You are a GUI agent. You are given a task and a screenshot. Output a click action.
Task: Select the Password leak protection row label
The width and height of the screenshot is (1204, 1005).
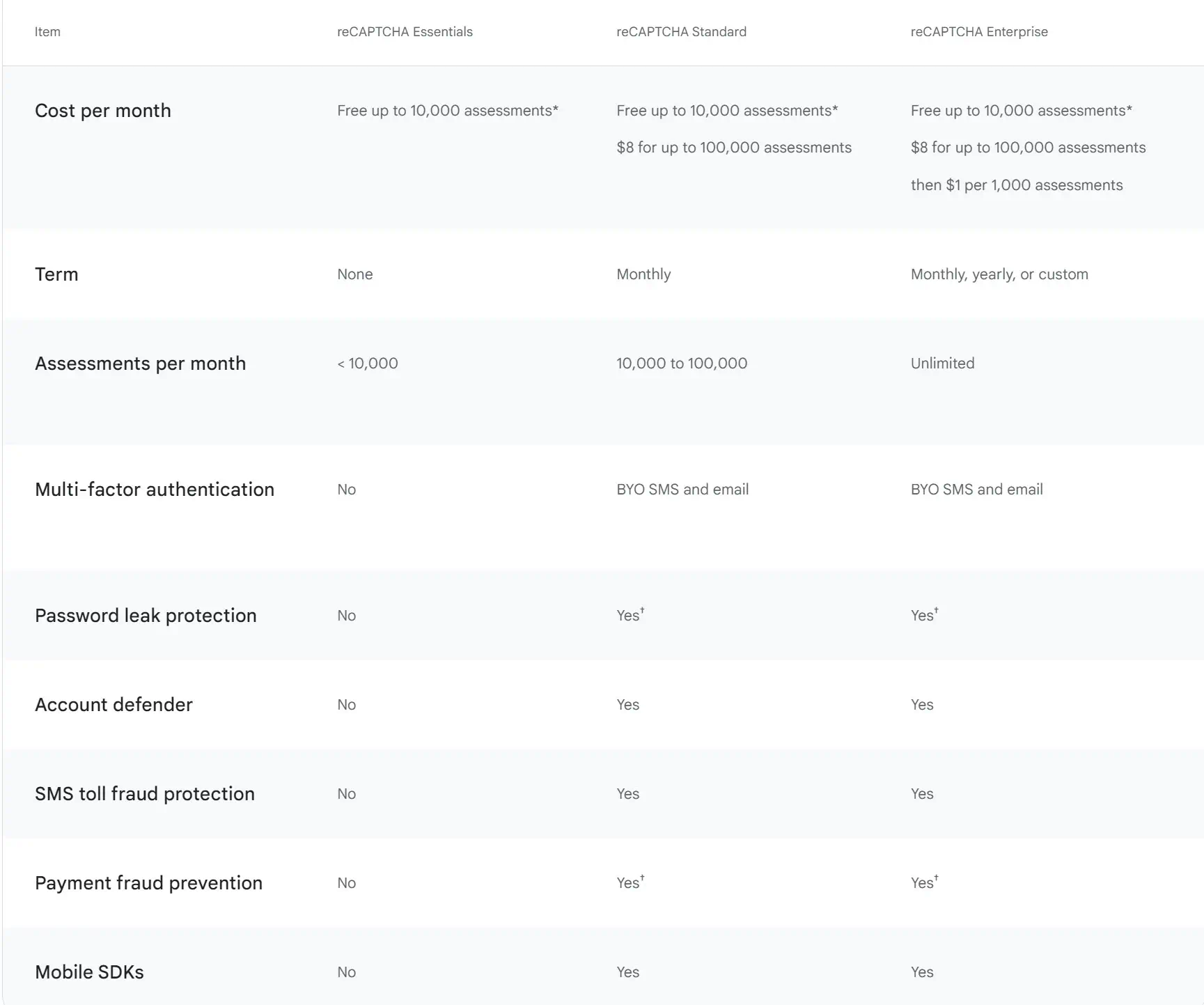point(146,616)
